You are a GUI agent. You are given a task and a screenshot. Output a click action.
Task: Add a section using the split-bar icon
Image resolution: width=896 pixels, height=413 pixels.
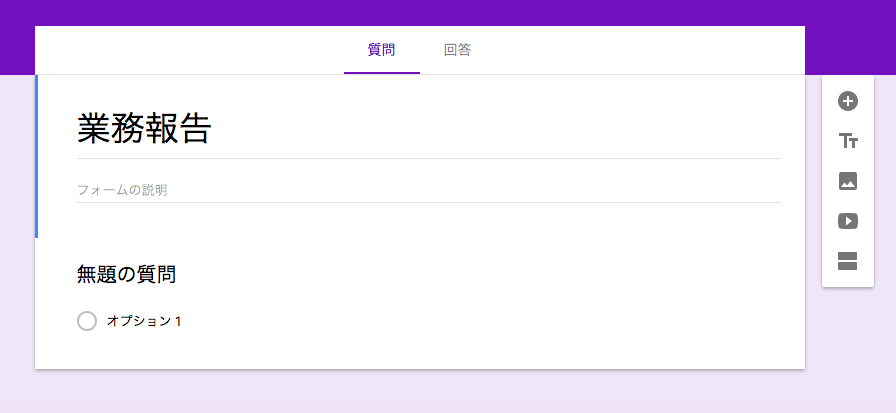847,261
